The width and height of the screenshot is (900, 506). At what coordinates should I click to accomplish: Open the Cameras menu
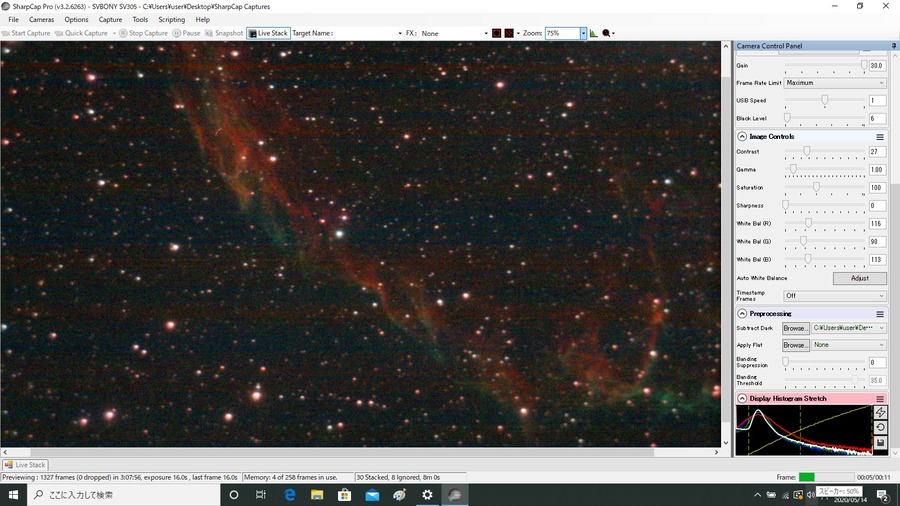[41, 20]
